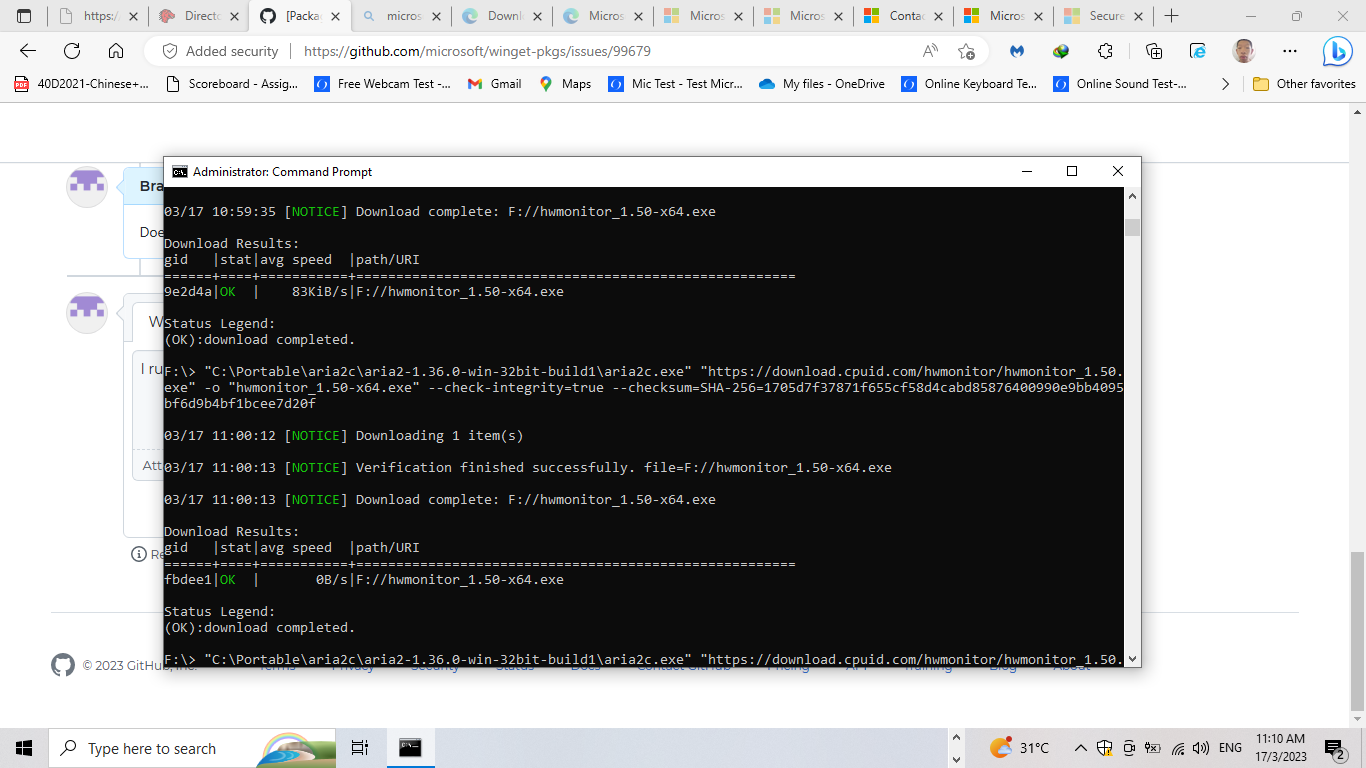
Task: Click the Command Prompt icon in title bar
Action: (x=179, y=171)
